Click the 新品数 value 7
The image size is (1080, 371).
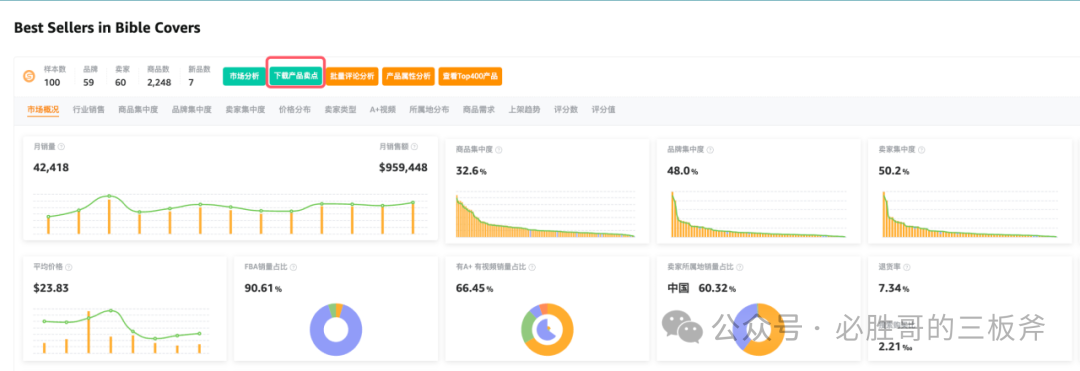click(191, 83)
